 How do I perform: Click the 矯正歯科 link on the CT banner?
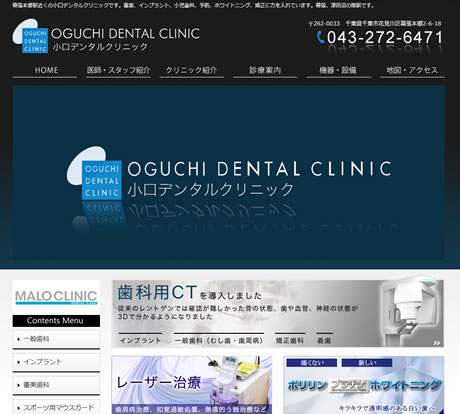pyautogui.click(x=290, y=340)
